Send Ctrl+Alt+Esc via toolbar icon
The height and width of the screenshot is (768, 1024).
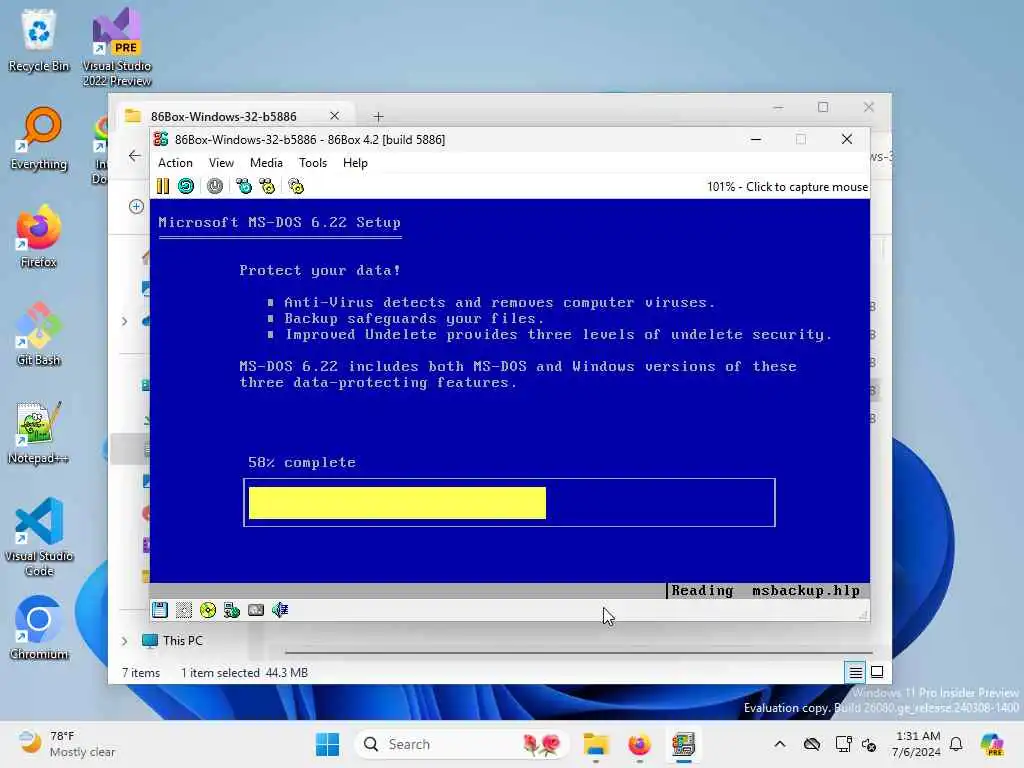268,187
